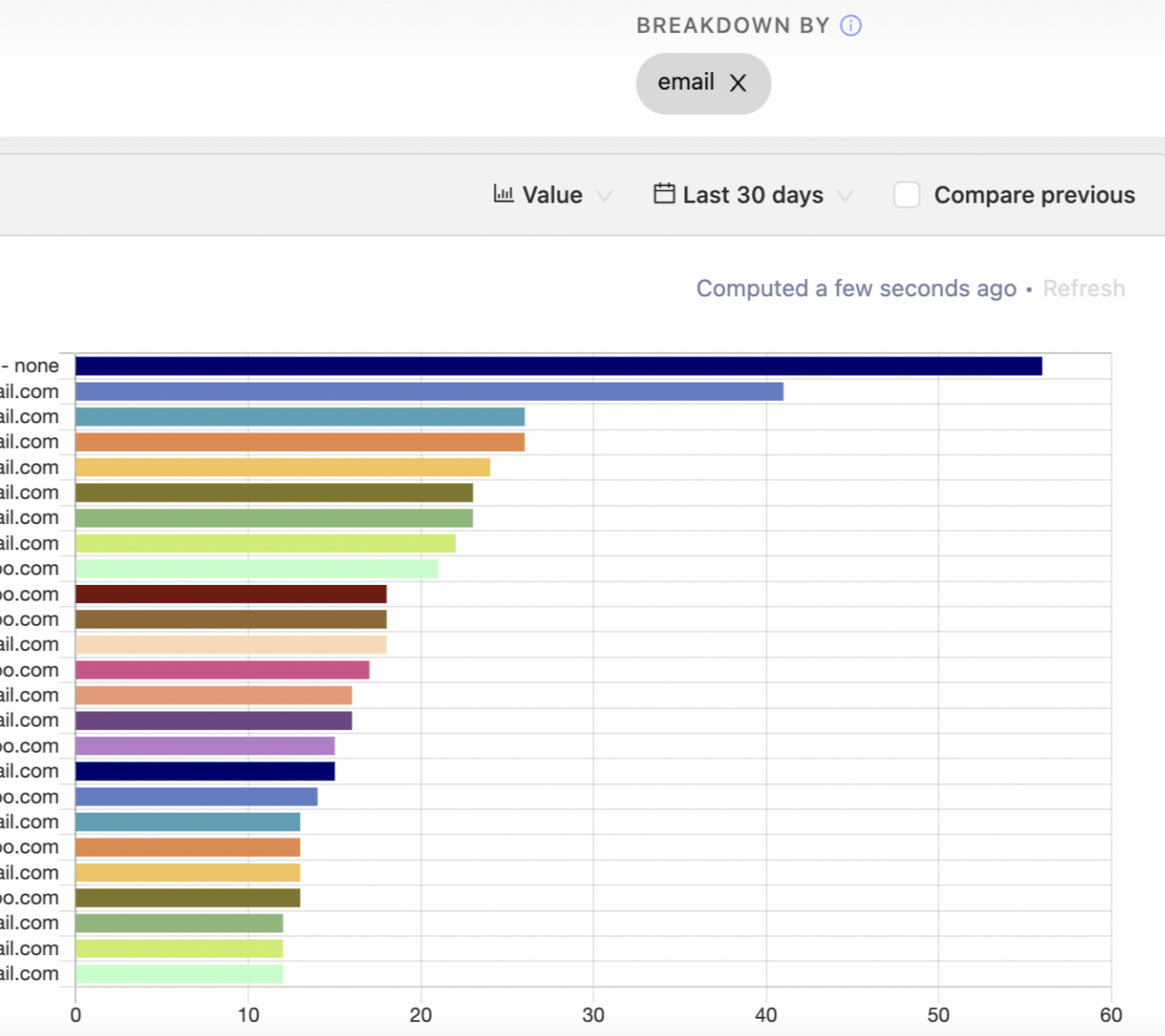Enable the Compare previous checkbox

(907, 195)
